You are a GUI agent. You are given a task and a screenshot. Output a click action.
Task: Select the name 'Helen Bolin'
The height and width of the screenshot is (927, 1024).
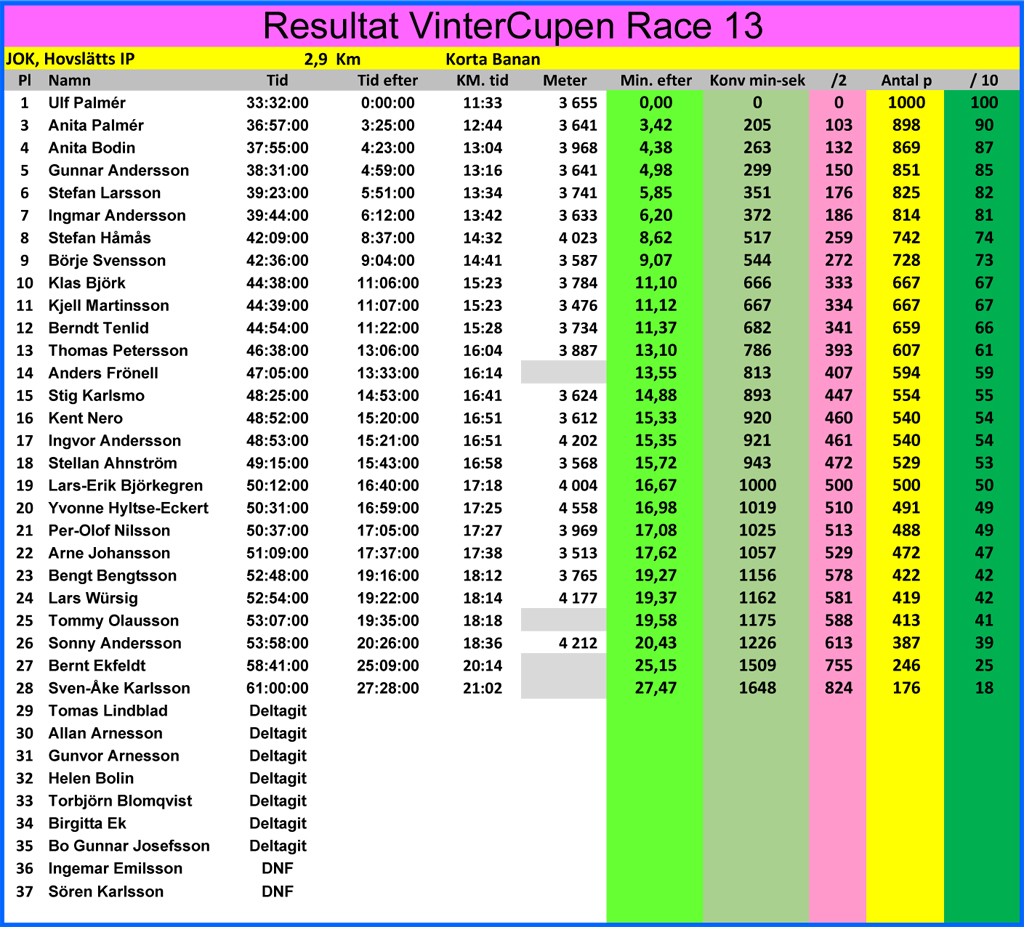point(91,779)
